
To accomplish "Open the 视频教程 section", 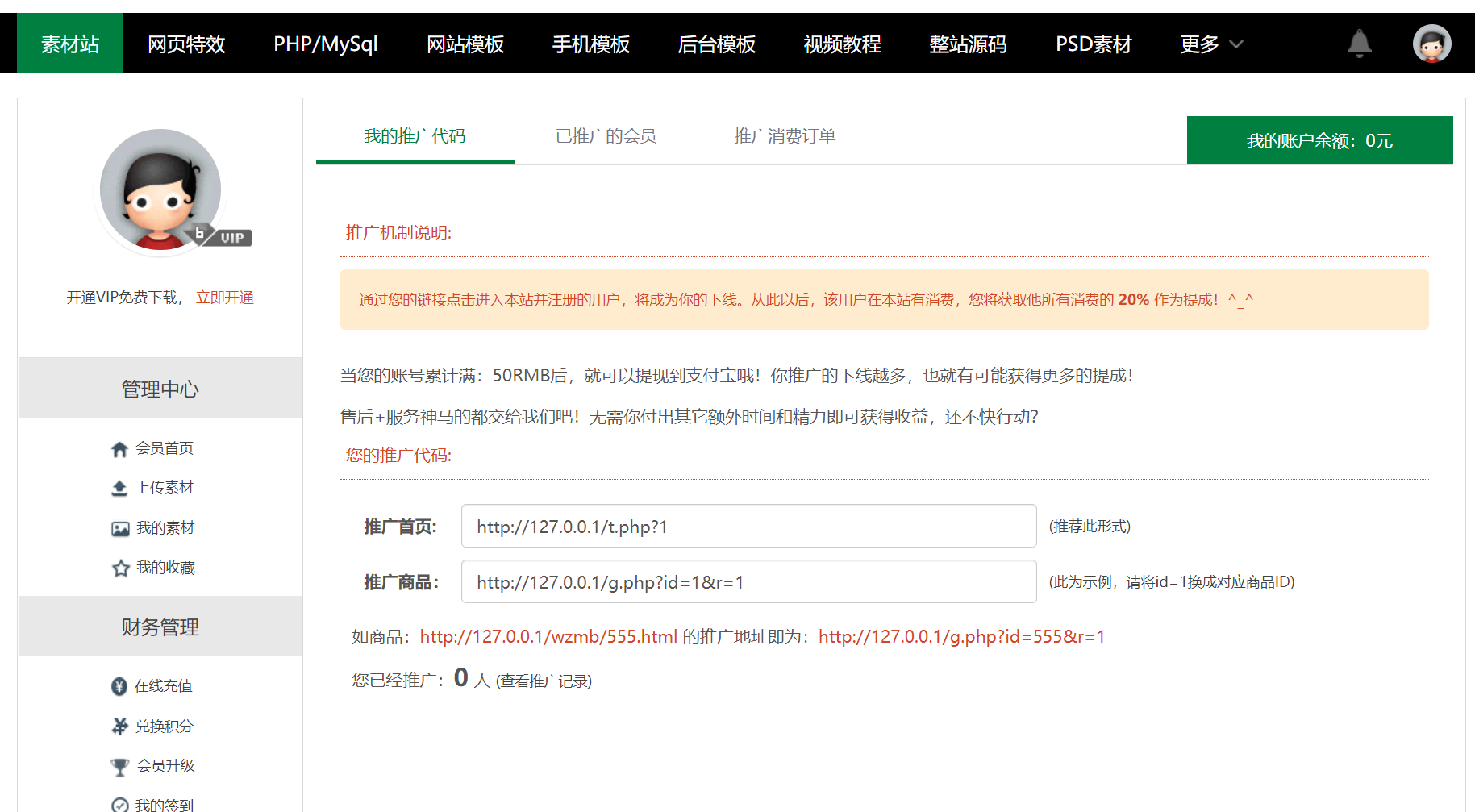I will point(842,45).
